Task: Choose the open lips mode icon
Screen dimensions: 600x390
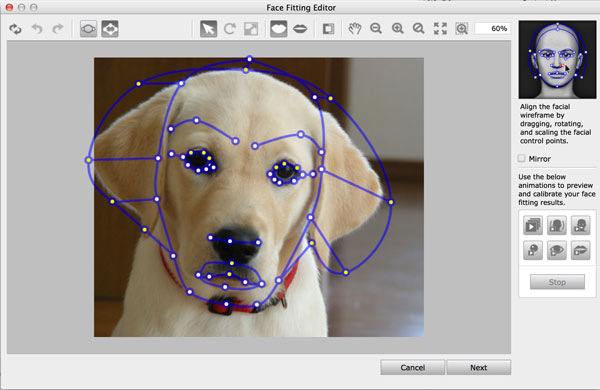Action: (x=300, y=29)
